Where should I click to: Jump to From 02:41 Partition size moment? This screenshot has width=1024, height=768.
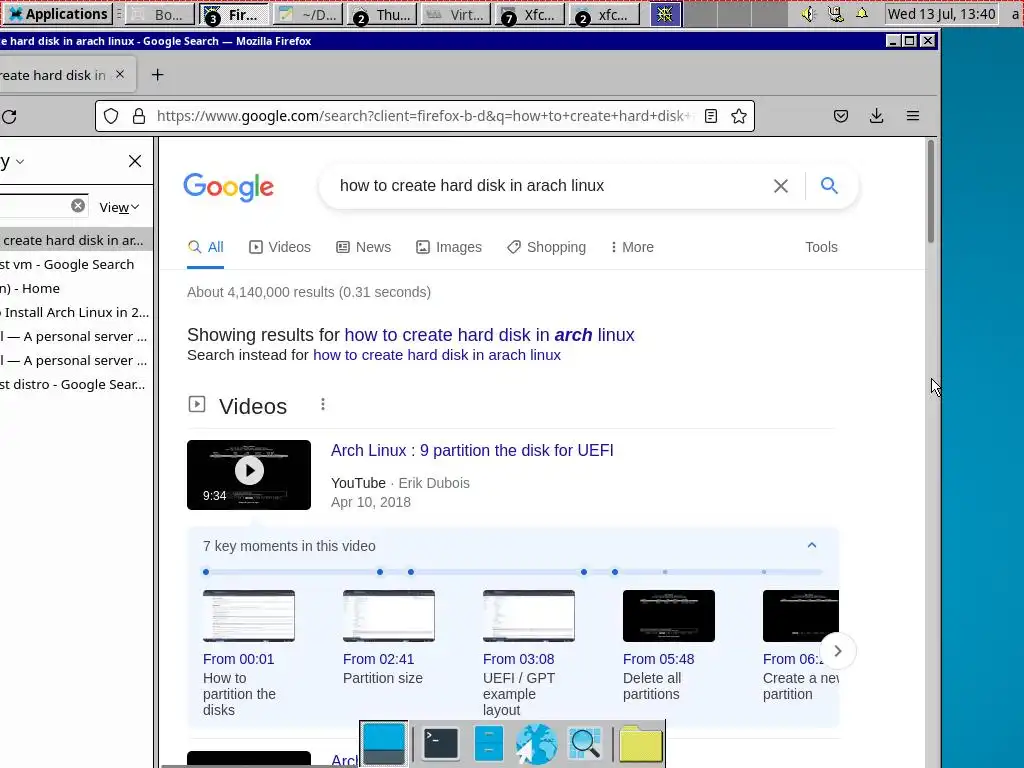point(379,659)
